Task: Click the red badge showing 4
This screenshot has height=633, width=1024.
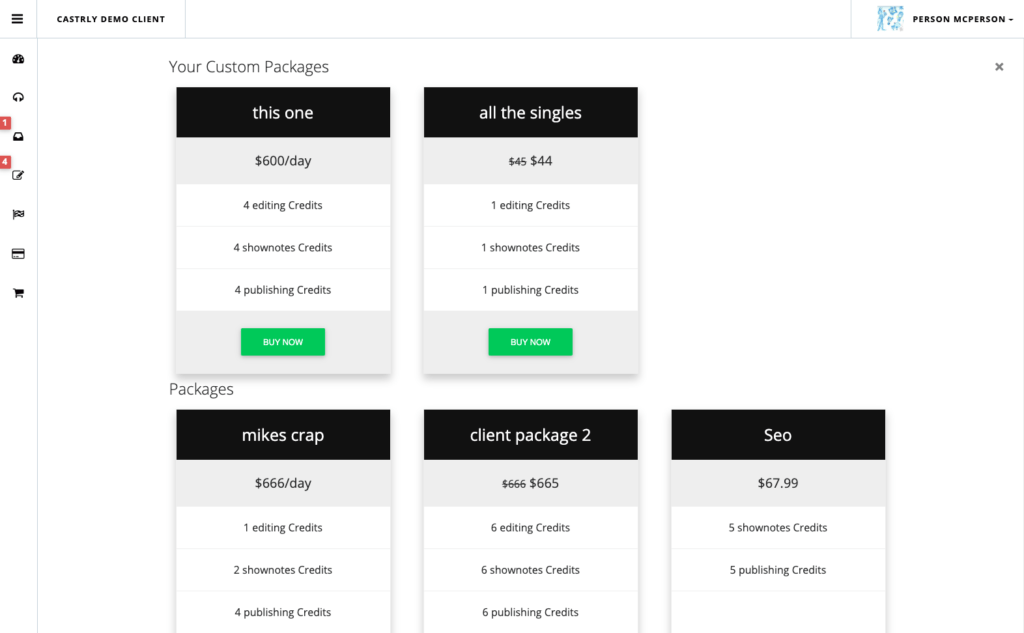Action: pos(5,161)
